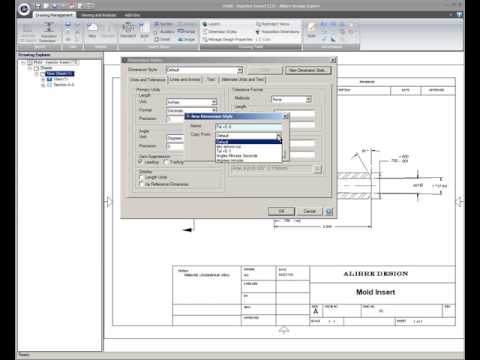The width and height of the screenshot is (480, 360).
Task: Open the Units and Tolerance dialog tab
Action: point(147,80)
